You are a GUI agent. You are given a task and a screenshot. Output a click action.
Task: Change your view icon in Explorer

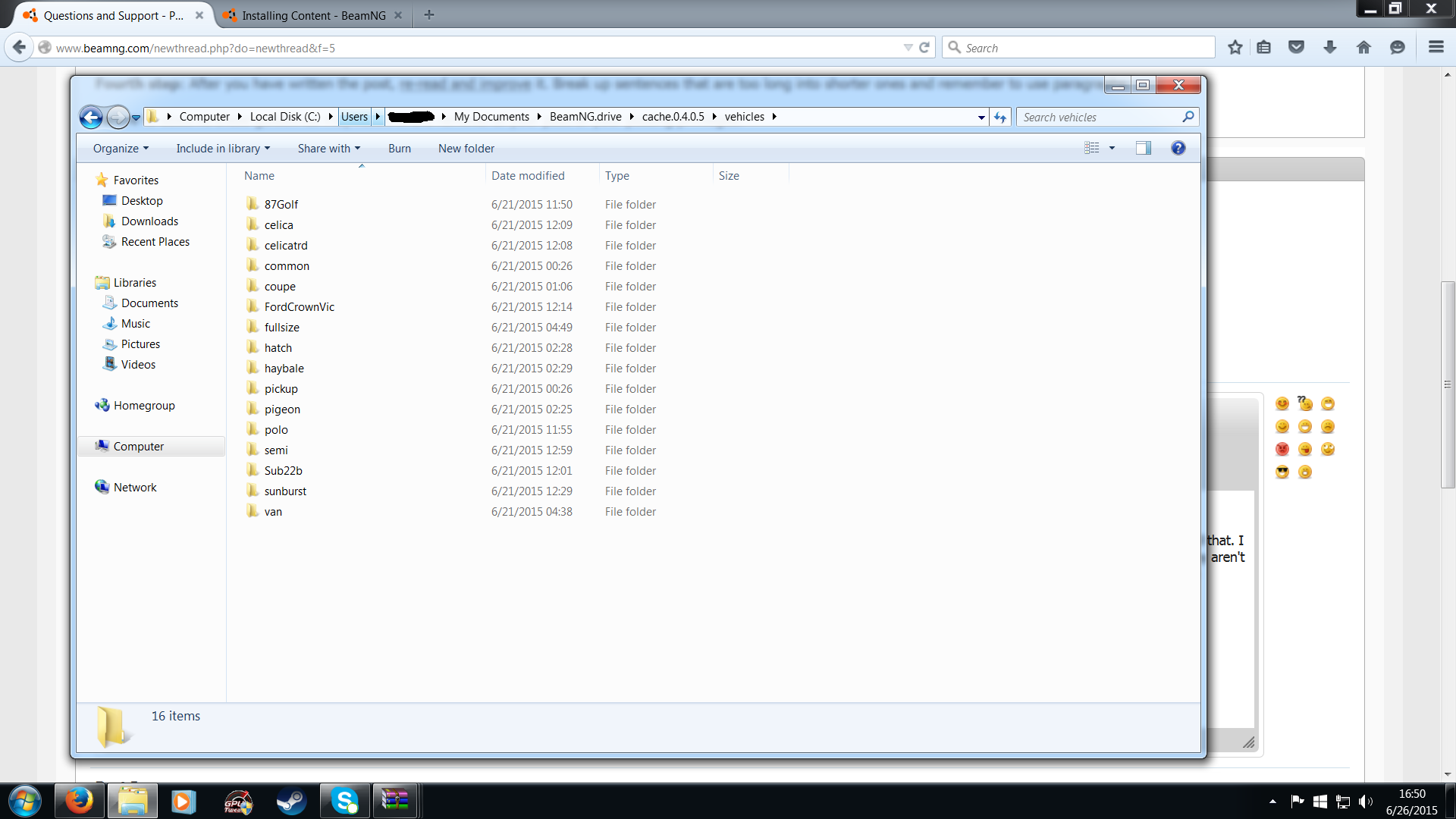1092,148
